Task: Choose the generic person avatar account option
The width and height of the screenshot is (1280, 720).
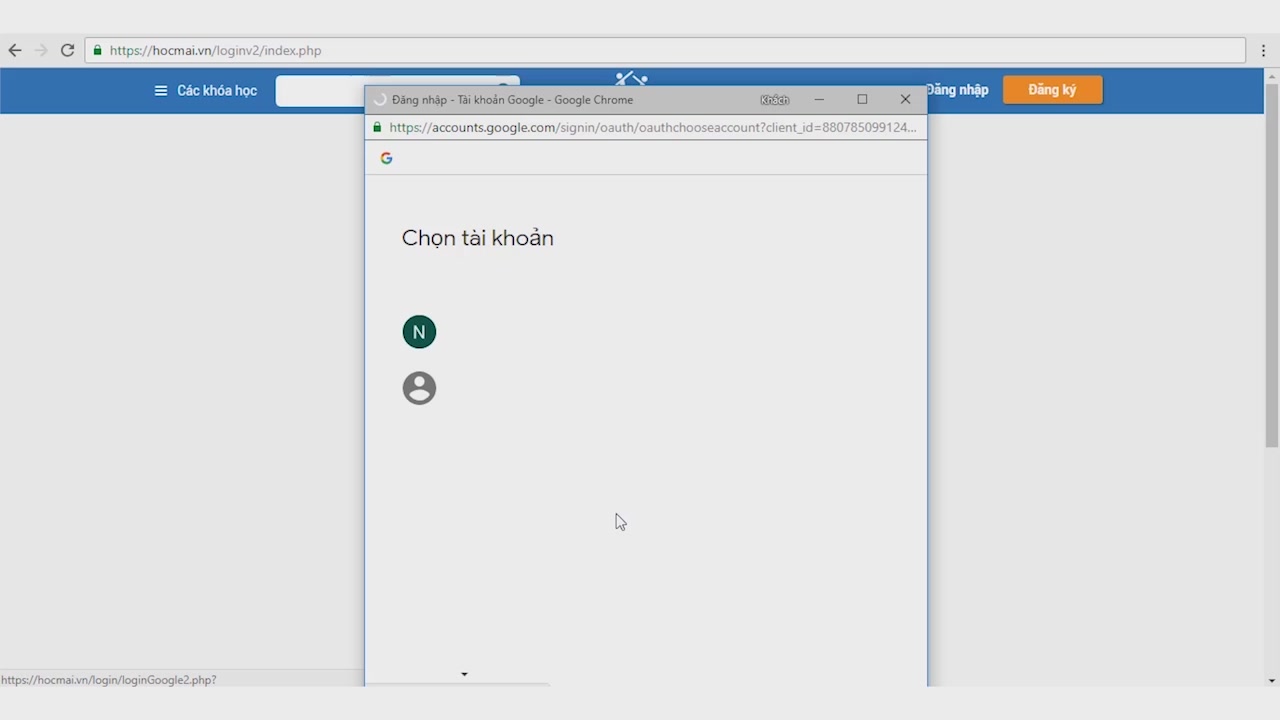Action: (419, 388)
